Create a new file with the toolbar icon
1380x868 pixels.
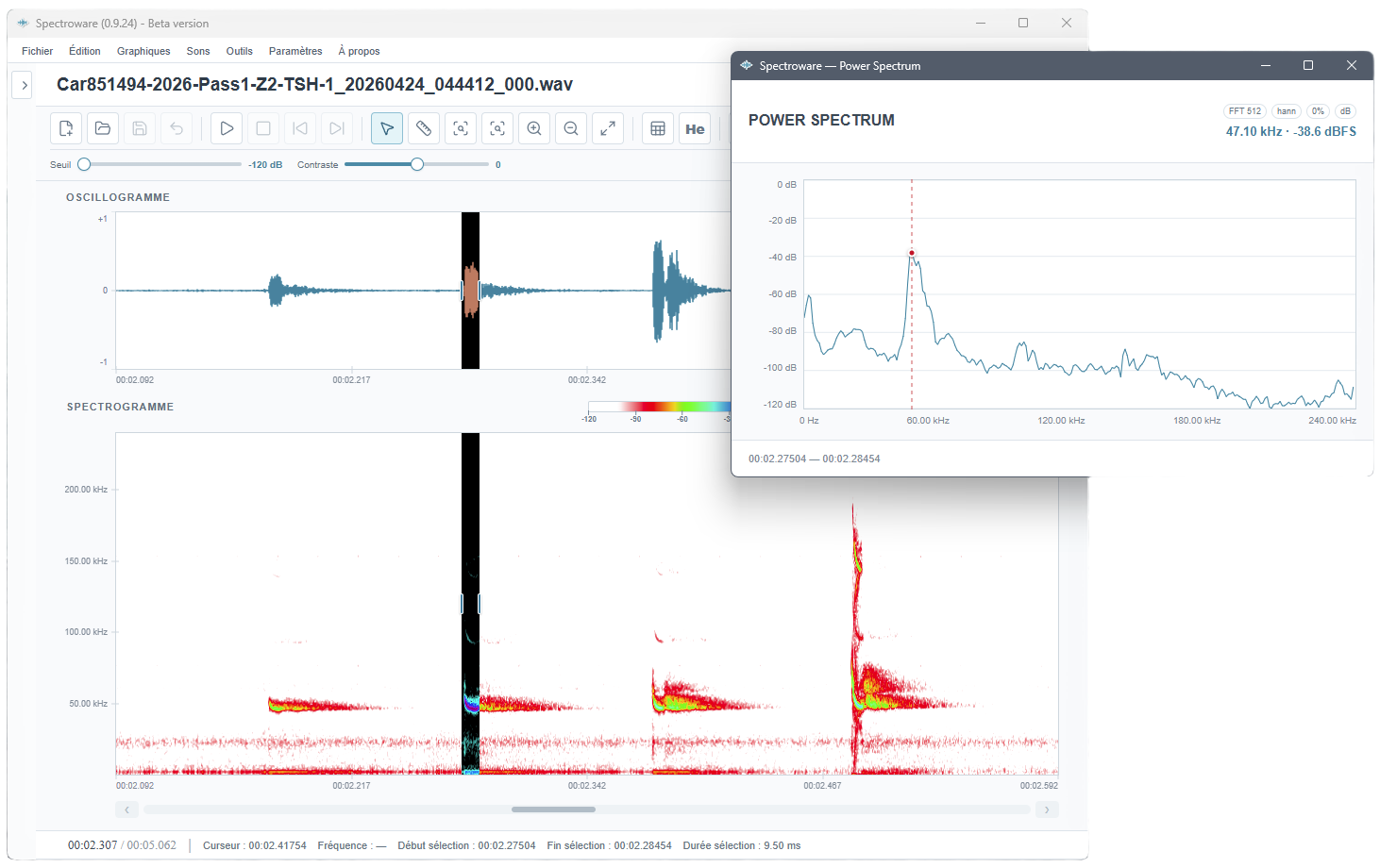click(66, 128)
